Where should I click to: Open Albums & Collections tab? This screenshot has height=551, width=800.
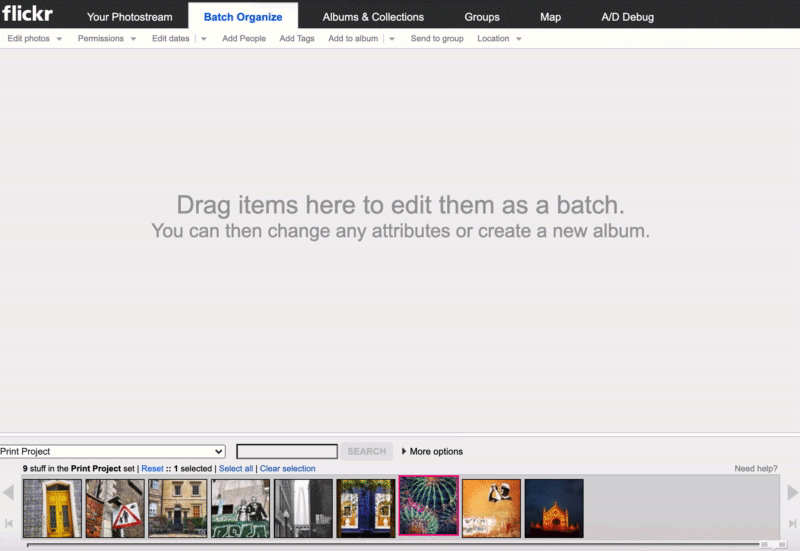click(x=373, y=17)
